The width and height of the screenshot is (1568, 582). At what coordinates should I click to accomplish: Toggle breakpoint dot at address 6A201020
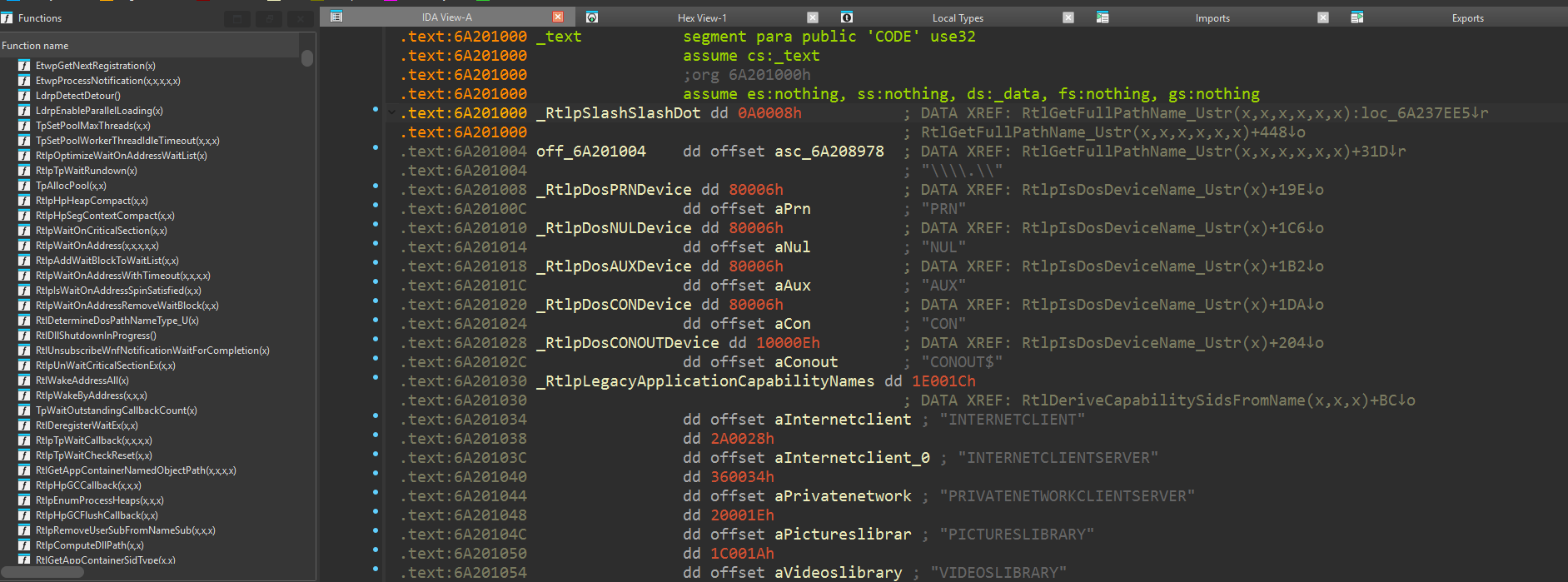376,301
